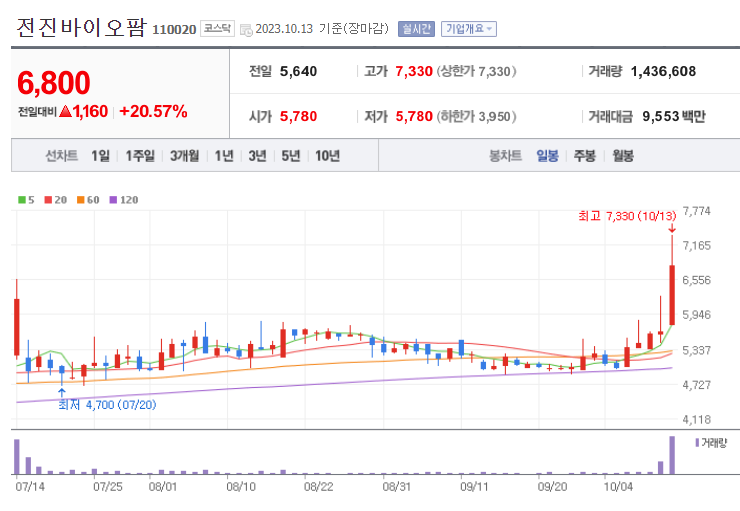Click the 코스닥 market badge
The width and height of the screenshot is (740, 511).
217,29
